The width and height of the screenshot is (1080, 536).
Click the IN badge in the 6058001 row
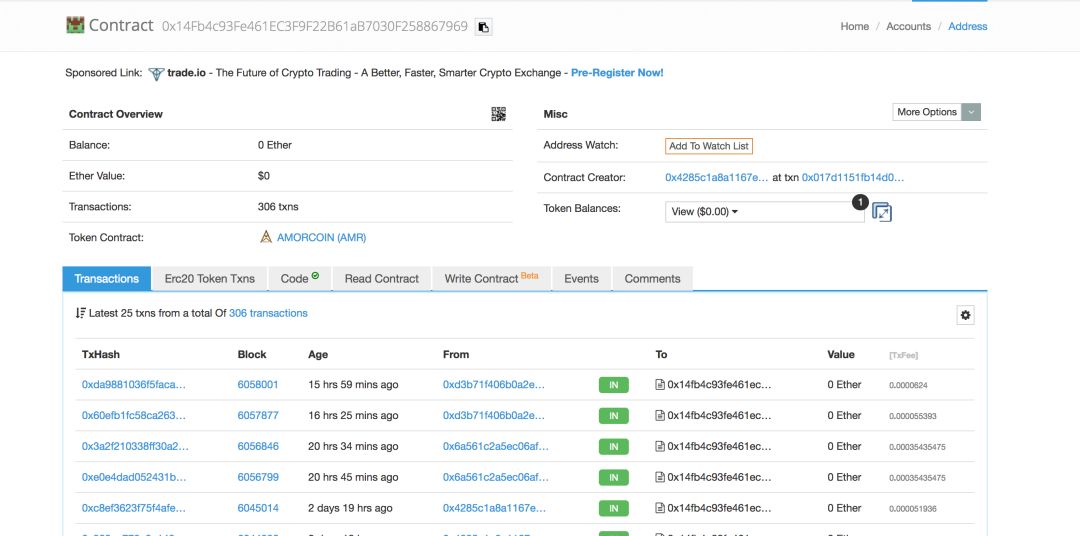tap(614, 385)
